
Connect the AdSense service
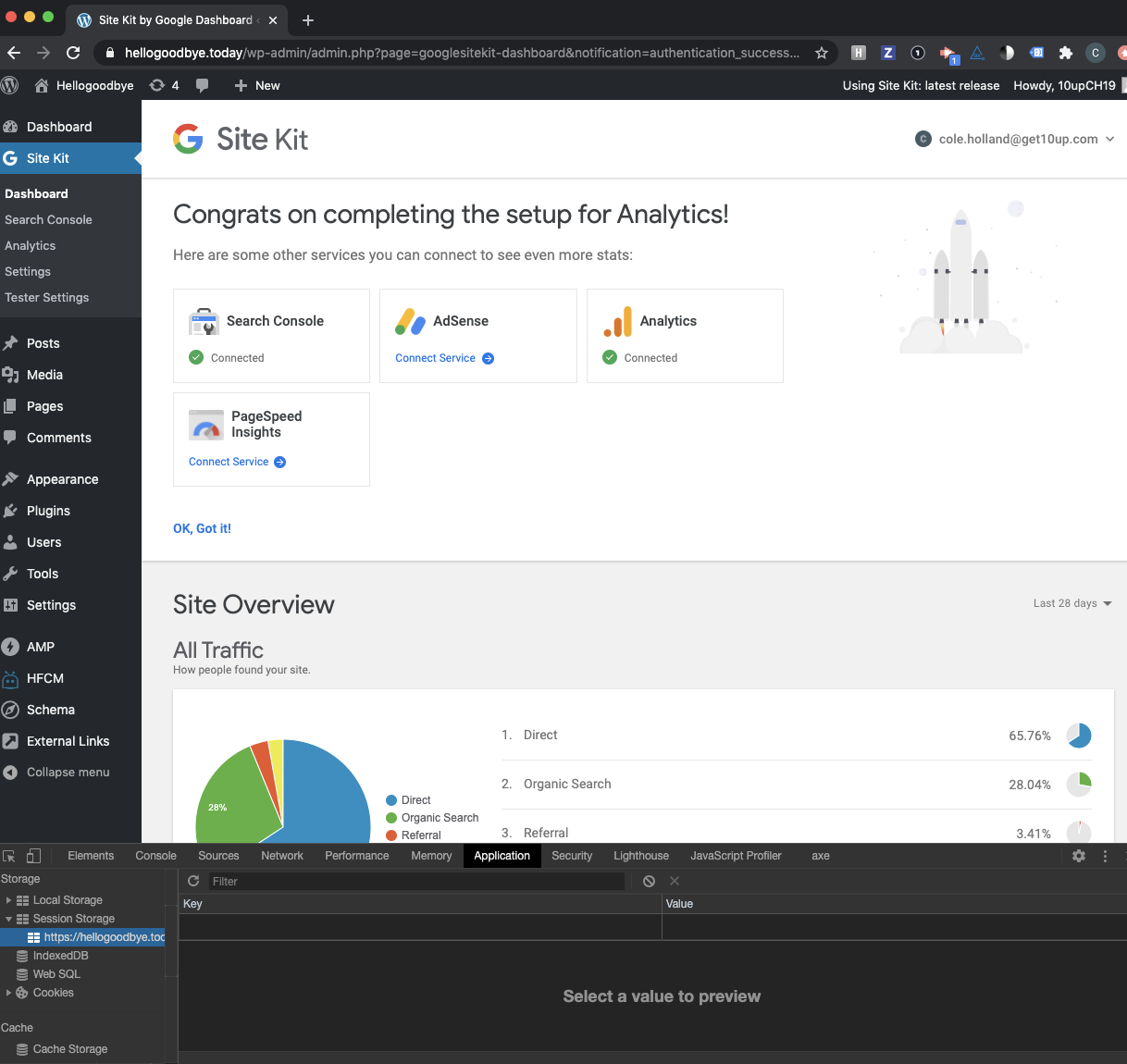click(445, 358)
